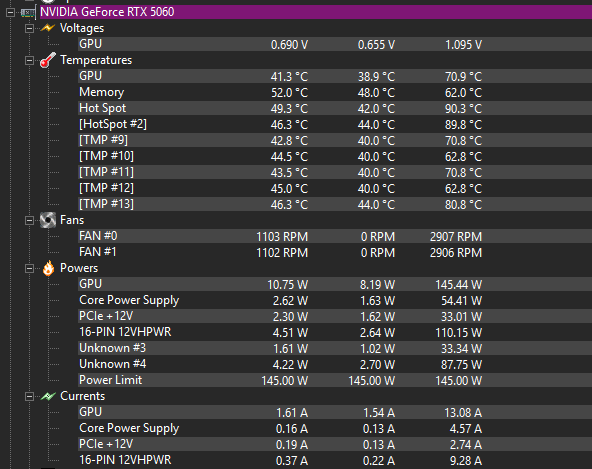
Task: Click the Temperatures thermometer icon
Action: (48, 60)
